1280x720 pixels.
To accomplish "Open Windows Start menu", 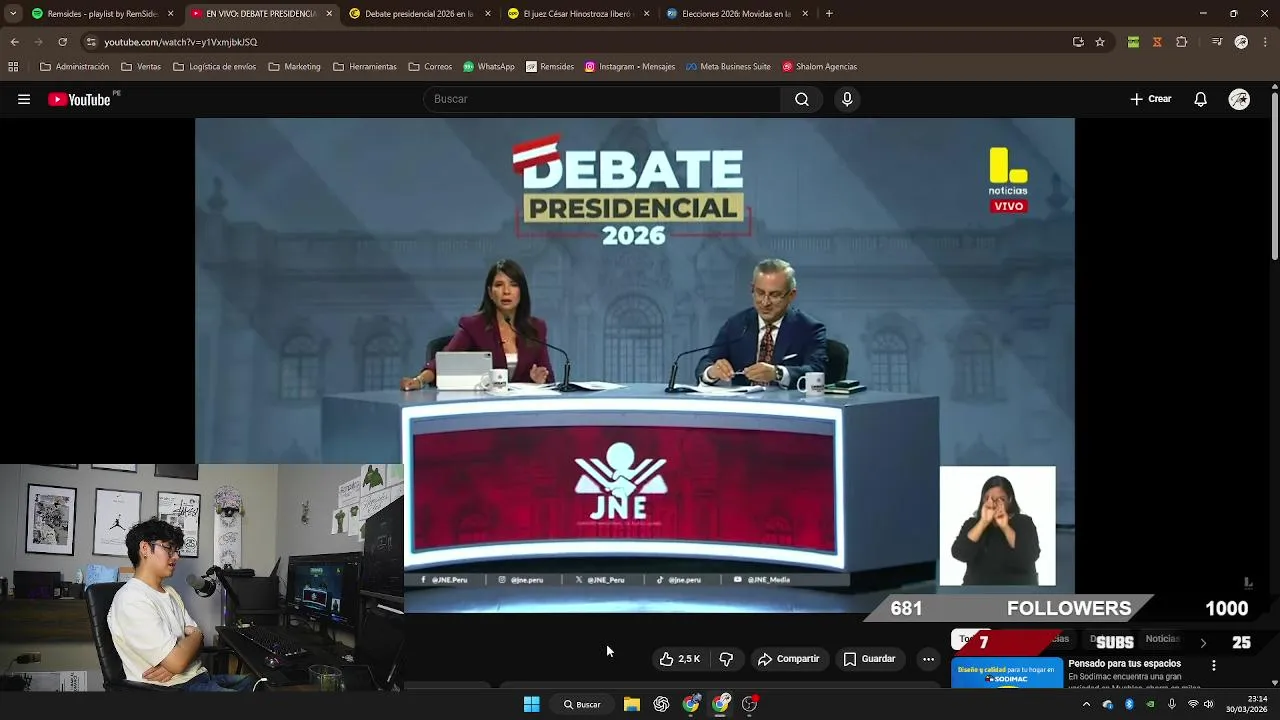I will [x=531, y=704].
